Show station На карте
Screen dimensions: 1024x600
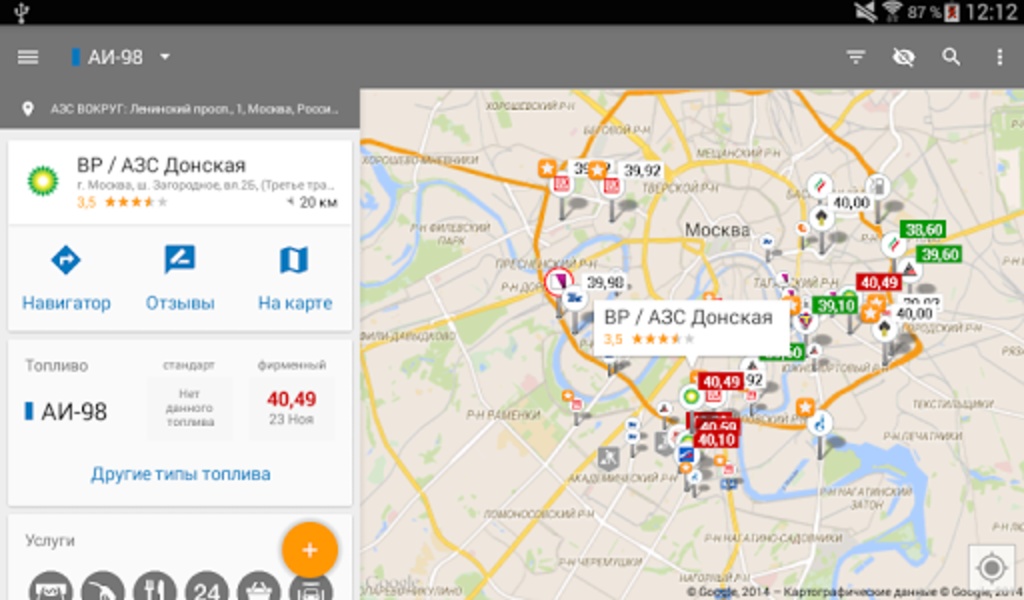[294, 260]
